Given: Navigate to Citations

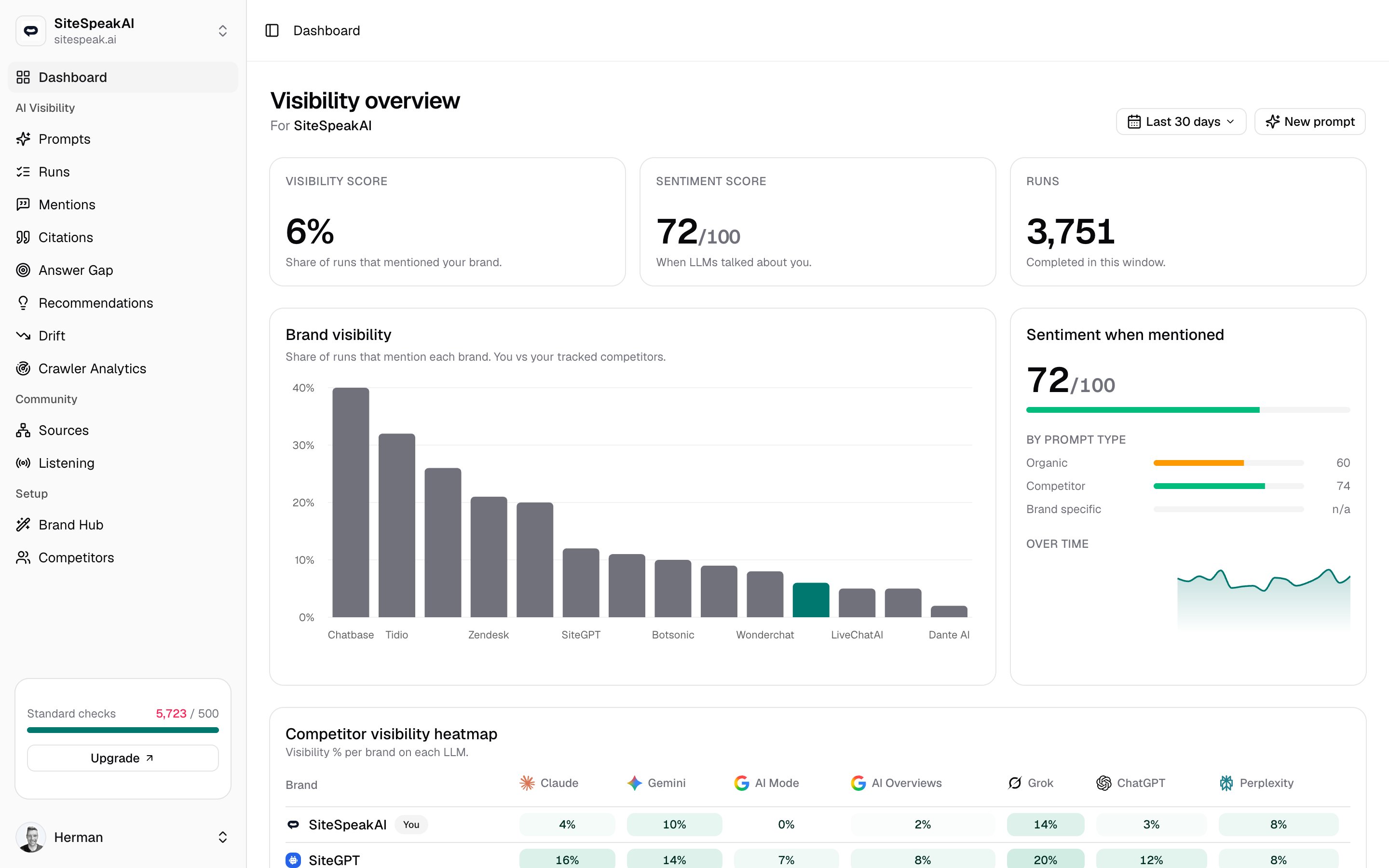Looking at the screenshot, I should coord(123,237).
